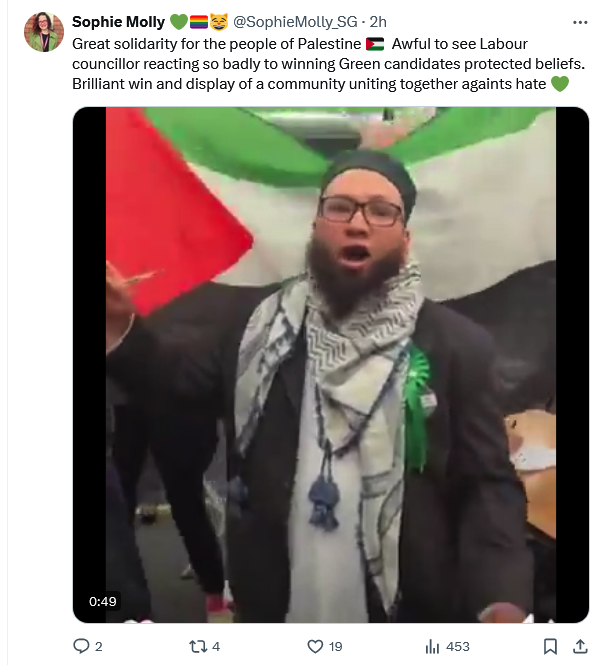Open the reply speech bubble icon
Screen dimensions: 592x665
(81, 646)
